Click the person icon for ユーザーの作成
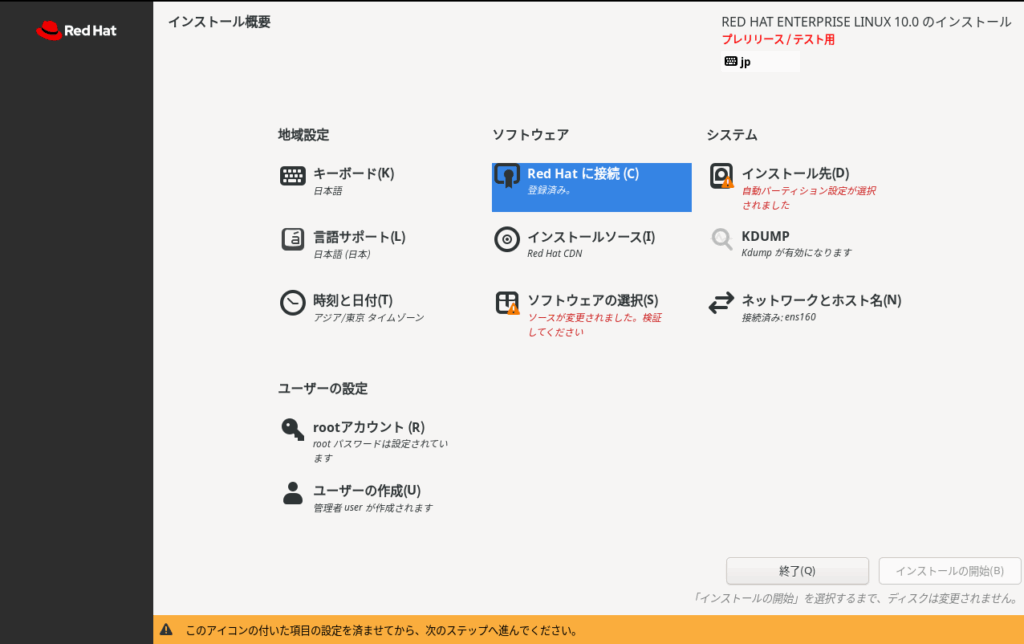Viewport: 1024px width, 644px height. click(x=292, y=493)
